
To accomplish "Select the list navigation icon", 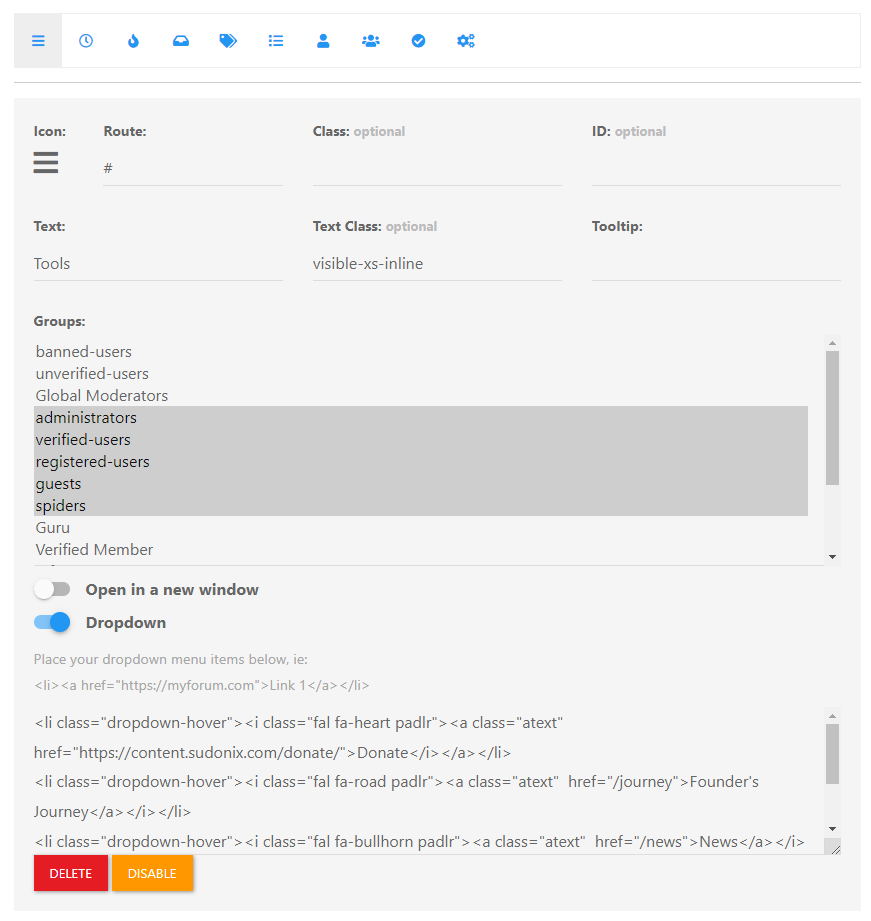I will pos(276,41).
